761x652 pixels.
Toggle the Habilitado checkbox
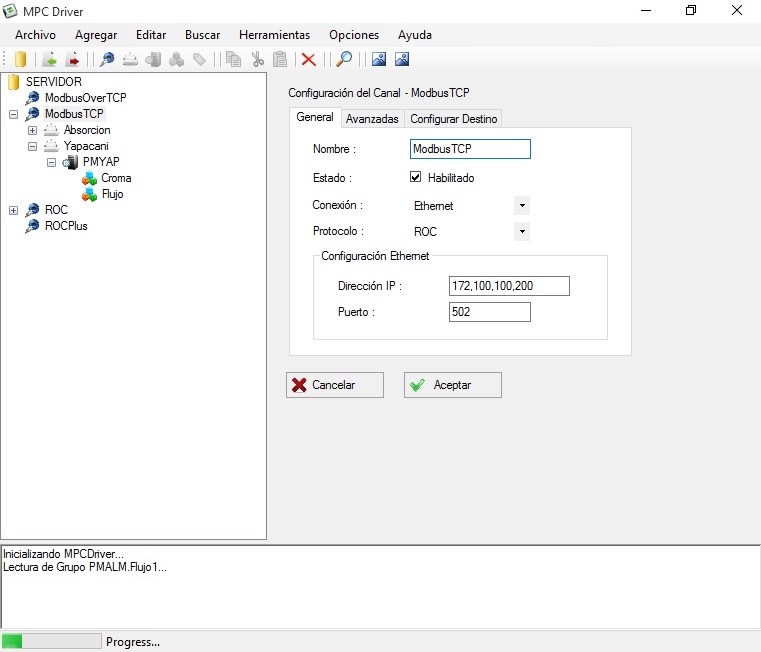click(x=415, y=177)
